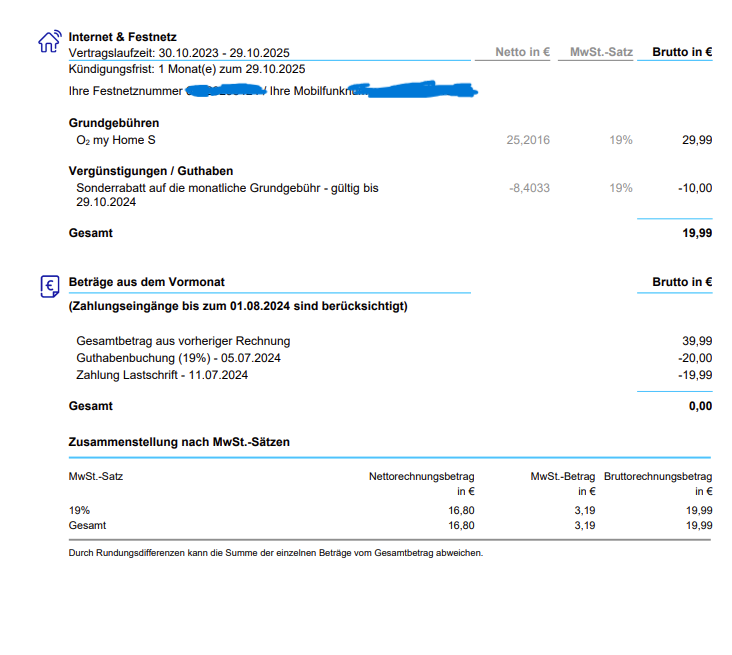Click the top 'Brutto in €' header
Screen dimensions: 732x655
[682, 52]
